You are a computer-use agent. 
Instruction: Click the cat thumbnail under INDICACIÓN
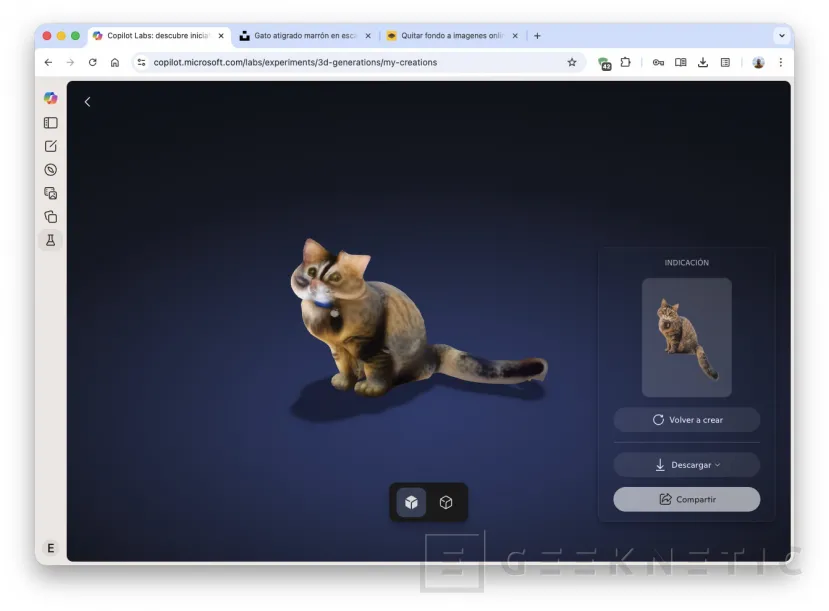pyautogui.click(x=686, y=337)
